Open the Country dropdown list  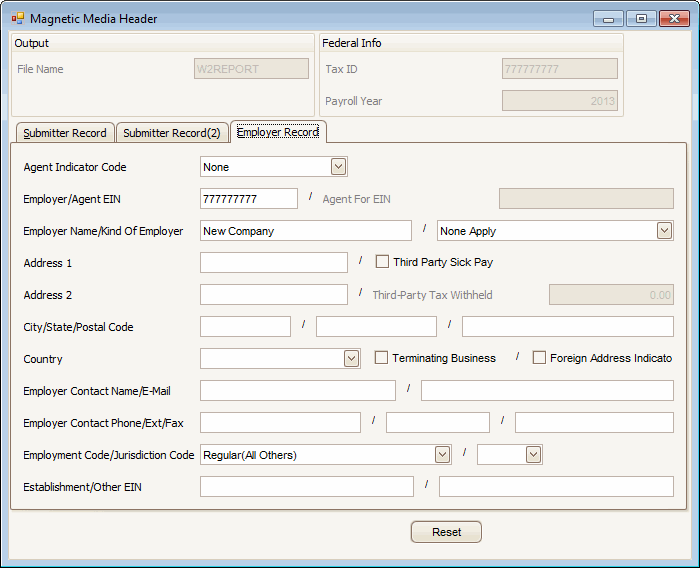pyautogui.click(x=351, y=358)
